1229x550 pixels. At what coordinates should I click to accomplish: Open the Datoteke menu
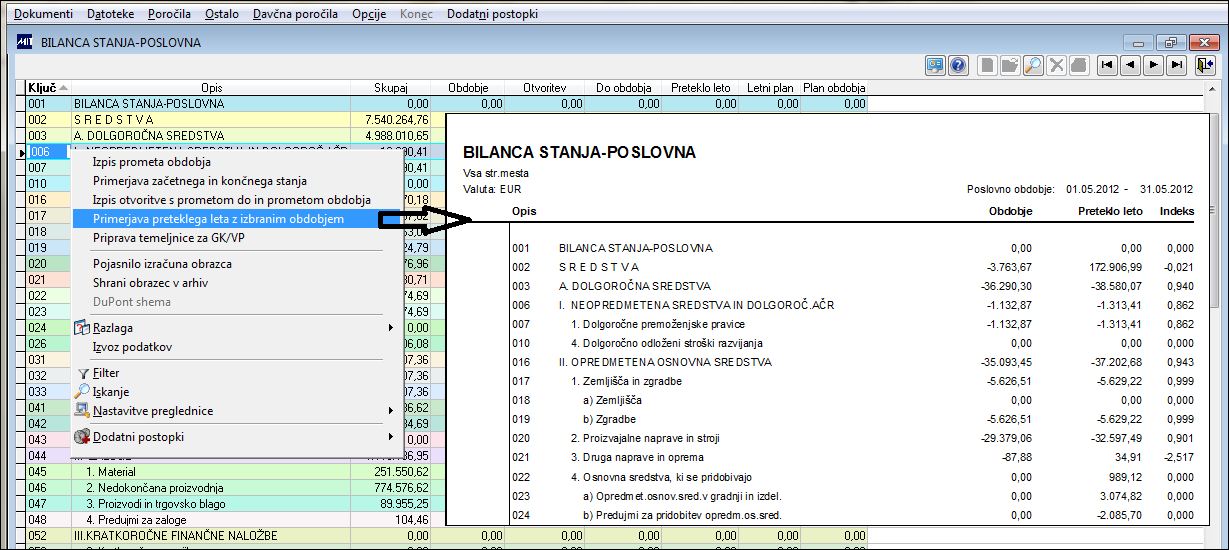(110, 14)
